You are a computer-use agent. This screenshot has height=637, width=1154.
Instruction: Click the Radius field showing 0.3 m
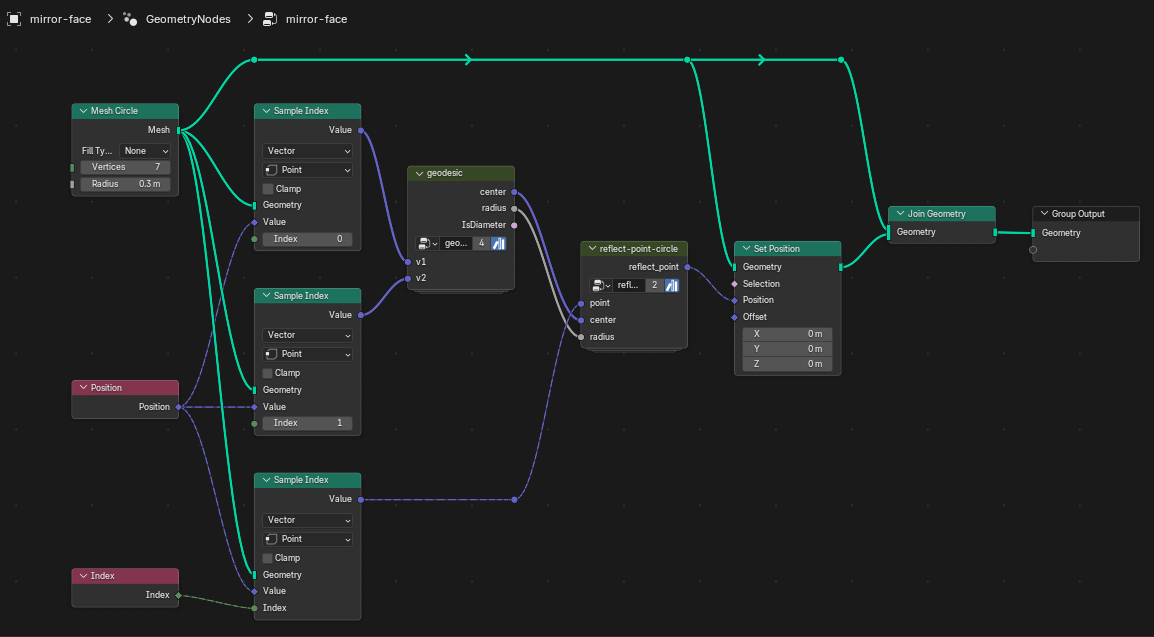pyautogui.click(x=125, y=184)
